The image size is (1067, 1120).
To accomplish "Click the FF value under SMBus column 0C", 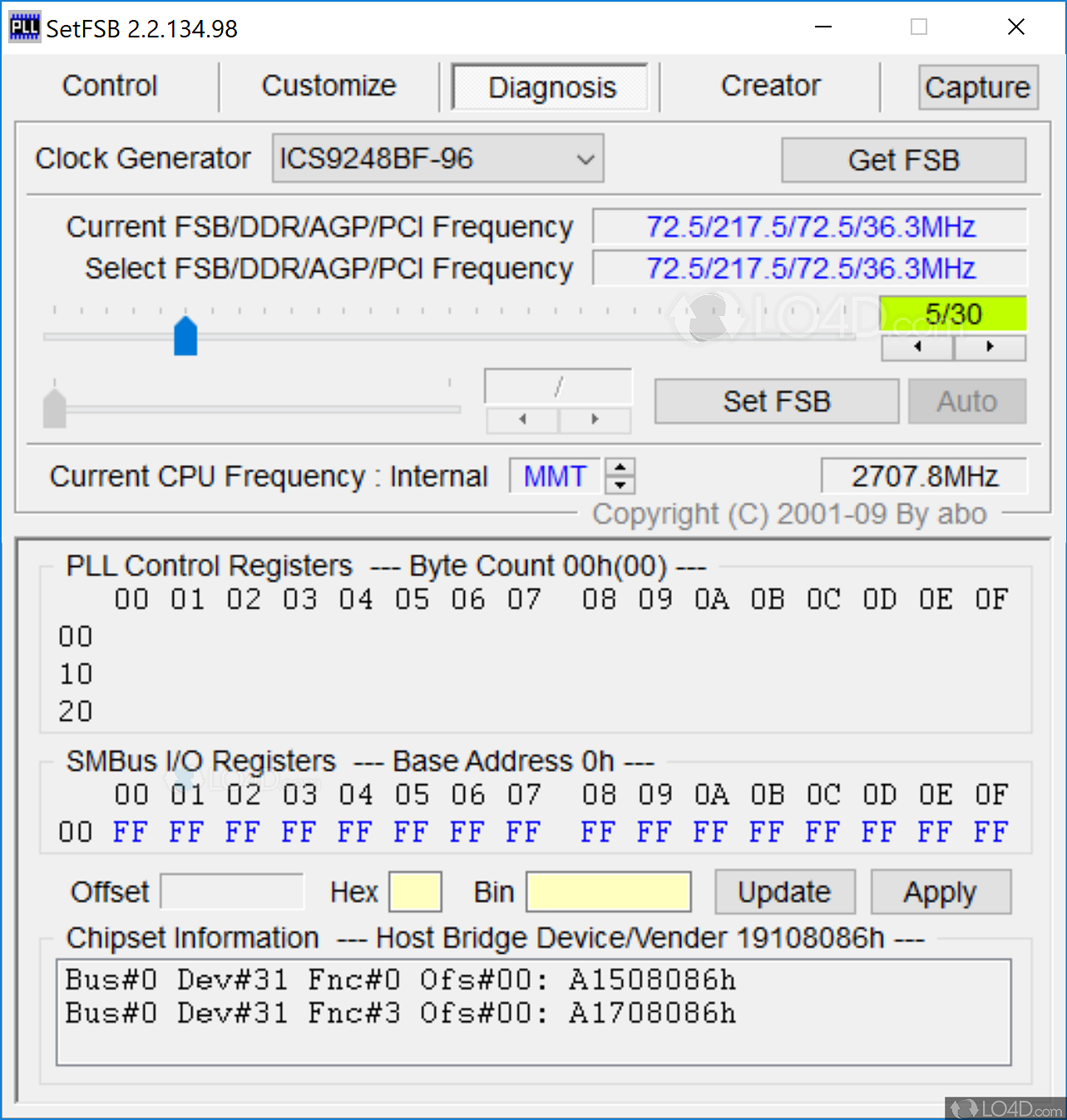I will pos(823,831).
